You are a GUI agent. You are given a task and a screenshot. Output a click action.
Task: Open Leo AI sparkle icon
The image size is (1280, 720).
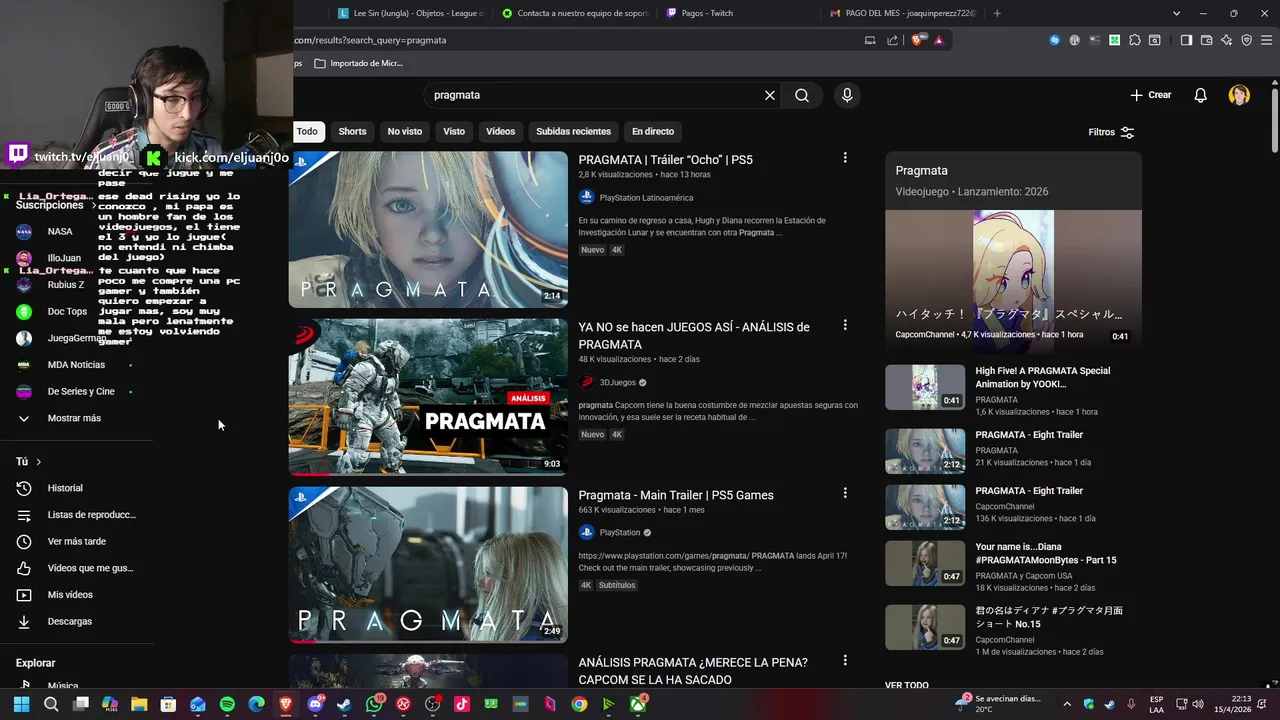tap(1227, 40)
